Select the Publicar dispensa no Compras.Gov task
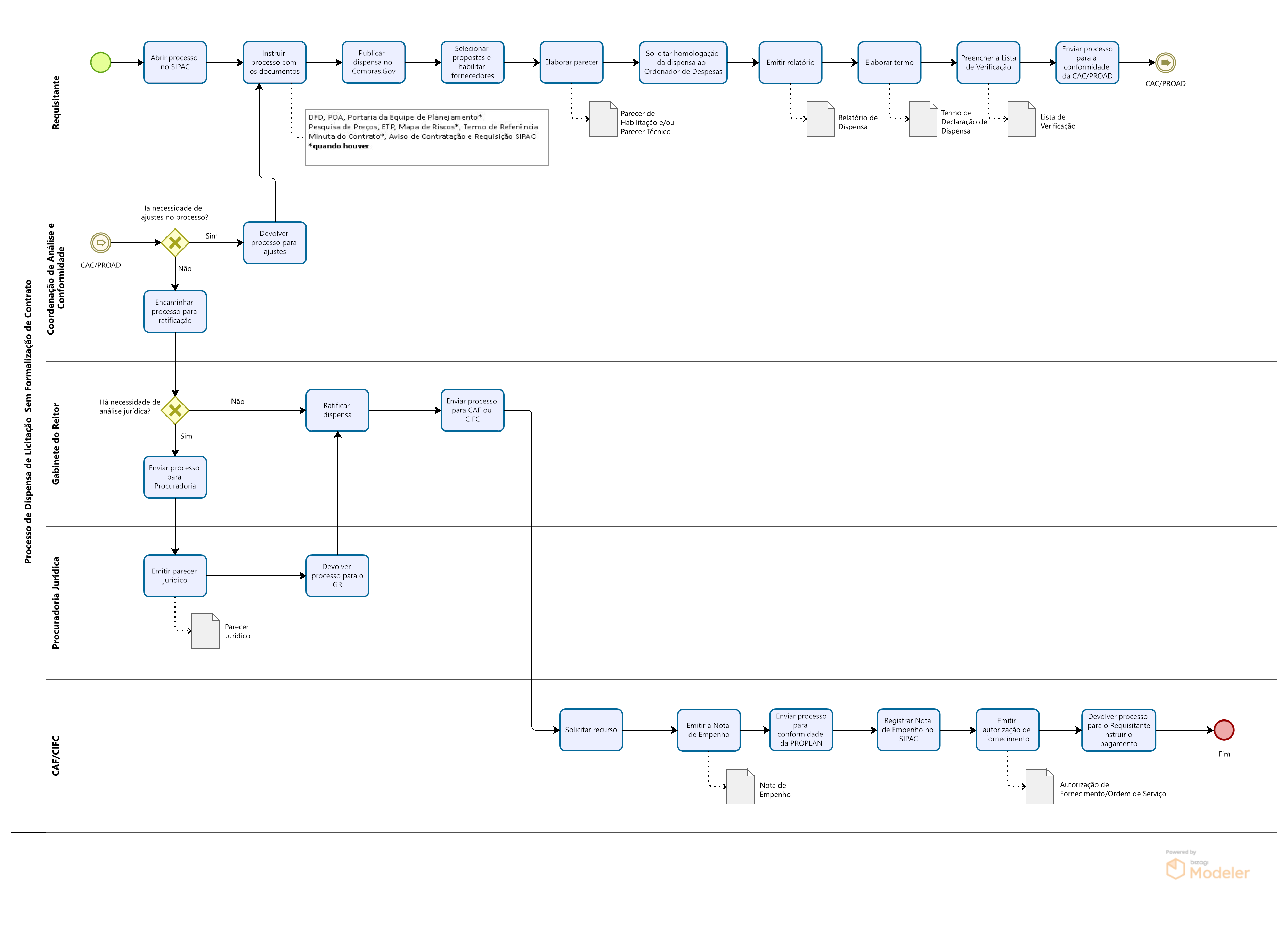 (373, 63)
